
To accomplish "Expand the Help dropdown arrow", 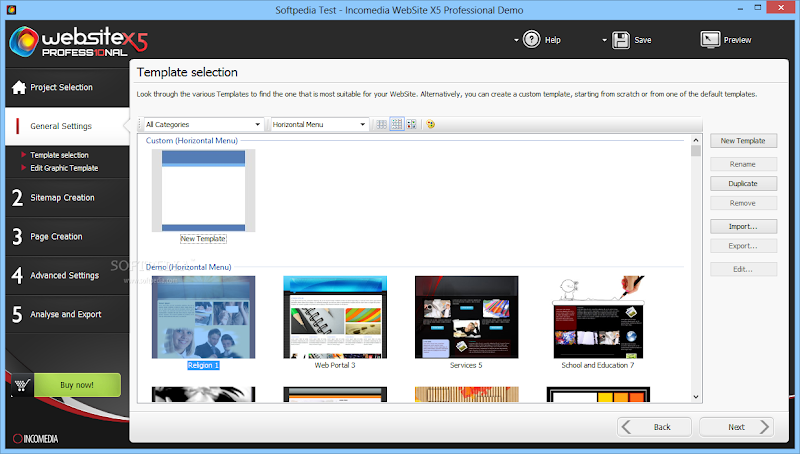I will (x=516, y=40).
